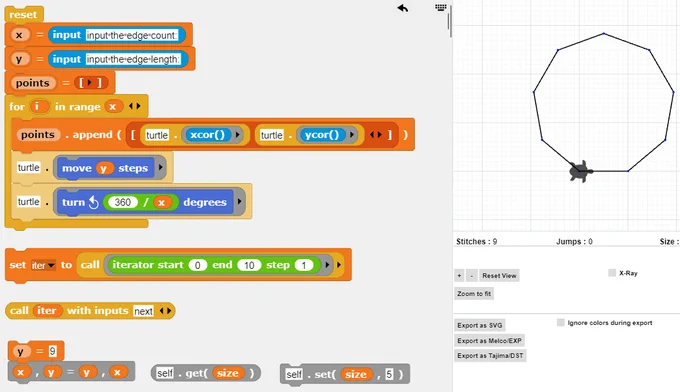Toggle Ignore colors during export checkbox
Viewport: 680px width, 392px height.
(x=561, y=322)
